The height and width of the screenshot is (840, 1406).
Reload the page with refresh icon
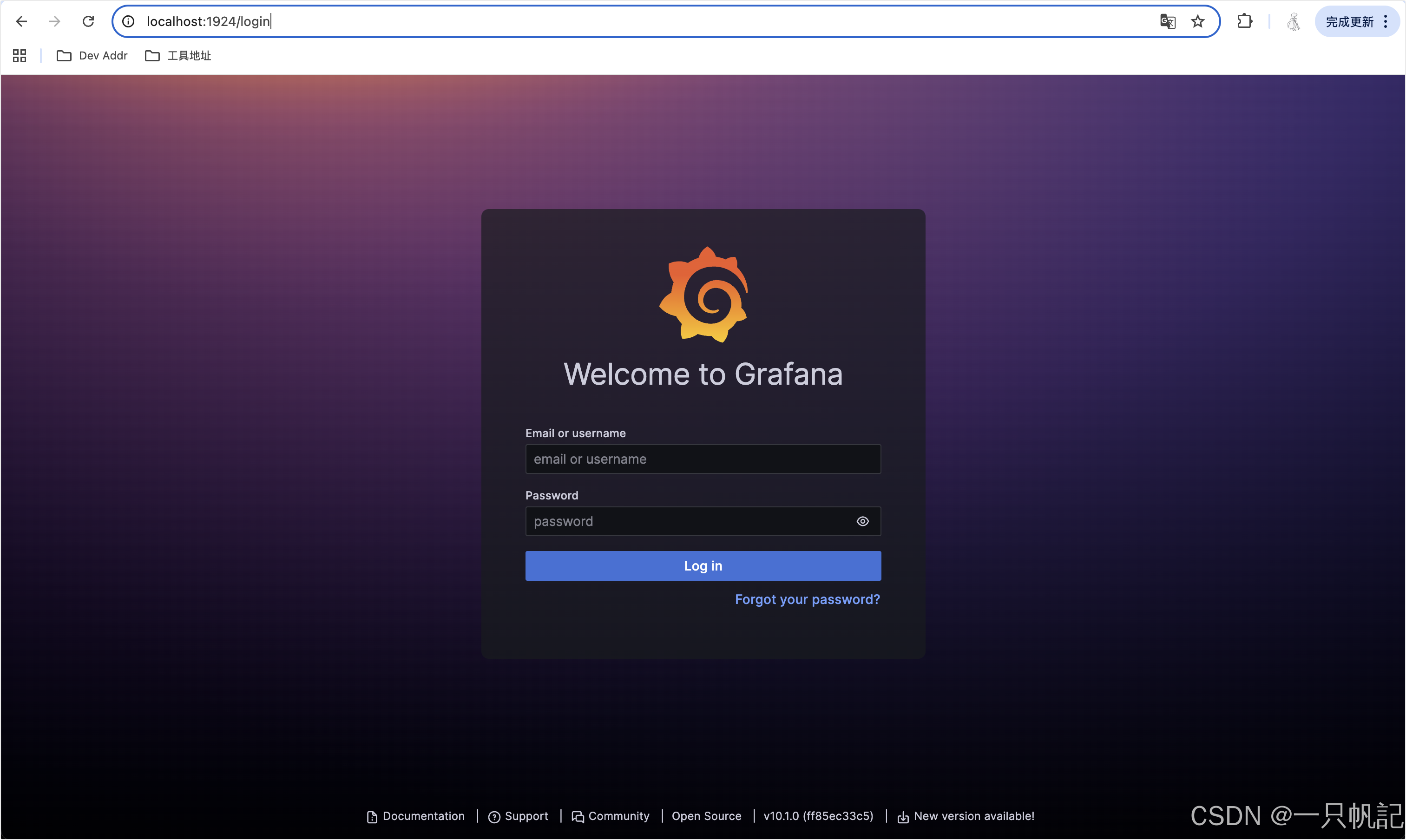click(88, 21)
